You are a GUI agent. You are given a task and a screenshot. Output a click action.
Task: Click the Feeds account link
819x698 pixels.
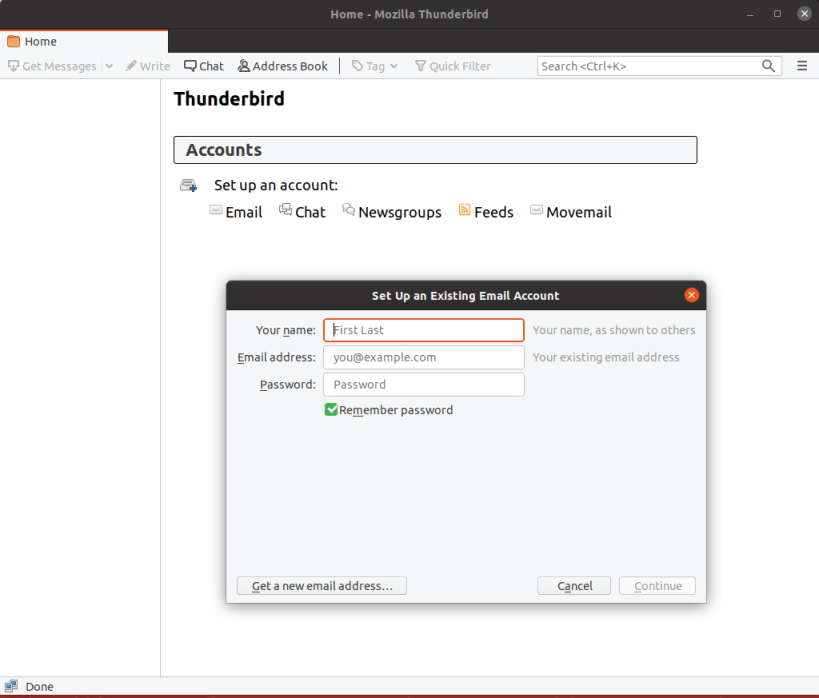coord(494,212)
